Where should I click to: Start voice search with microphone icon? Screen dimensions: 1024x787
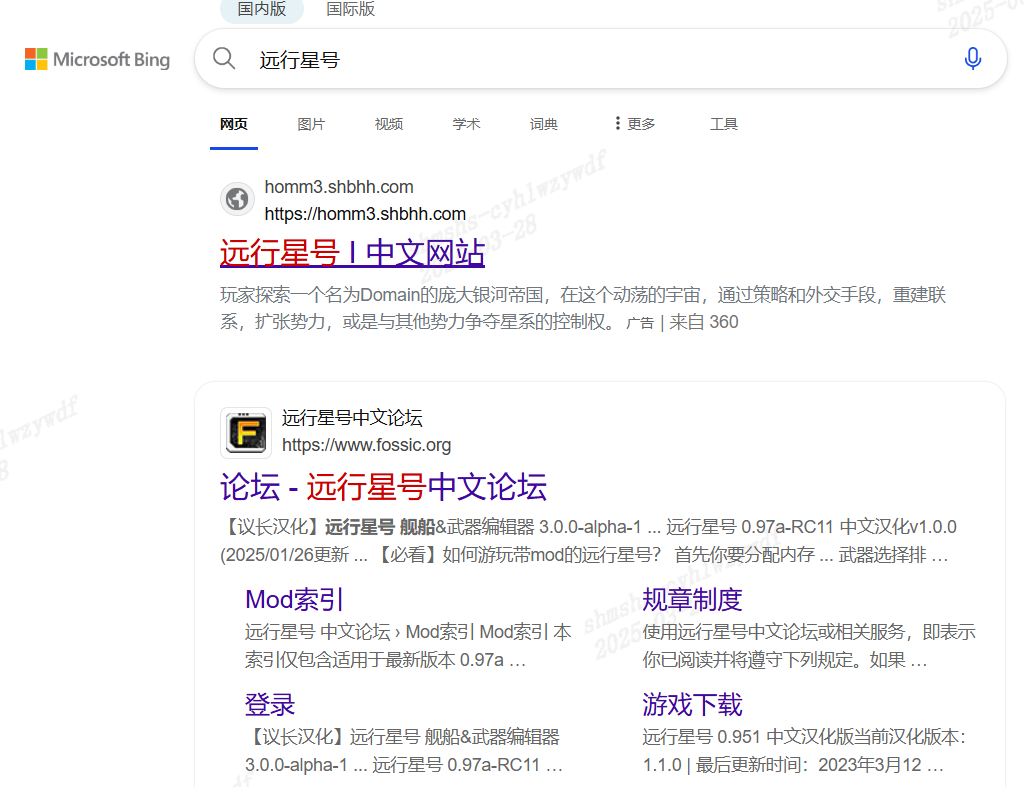pyautogui.click(x=972, y=59)
